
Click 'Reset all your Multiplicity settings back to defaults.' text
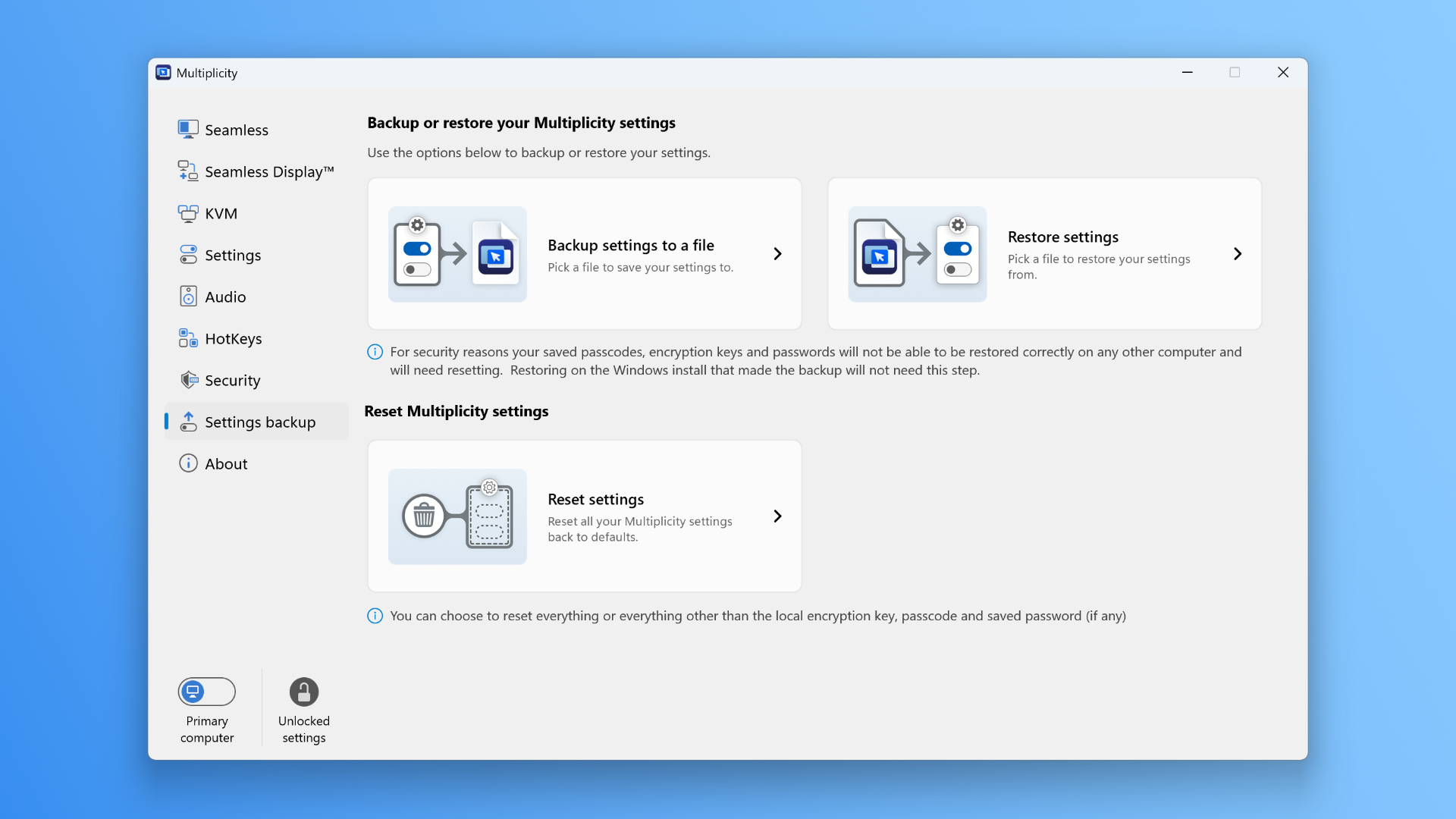[640, 529]
